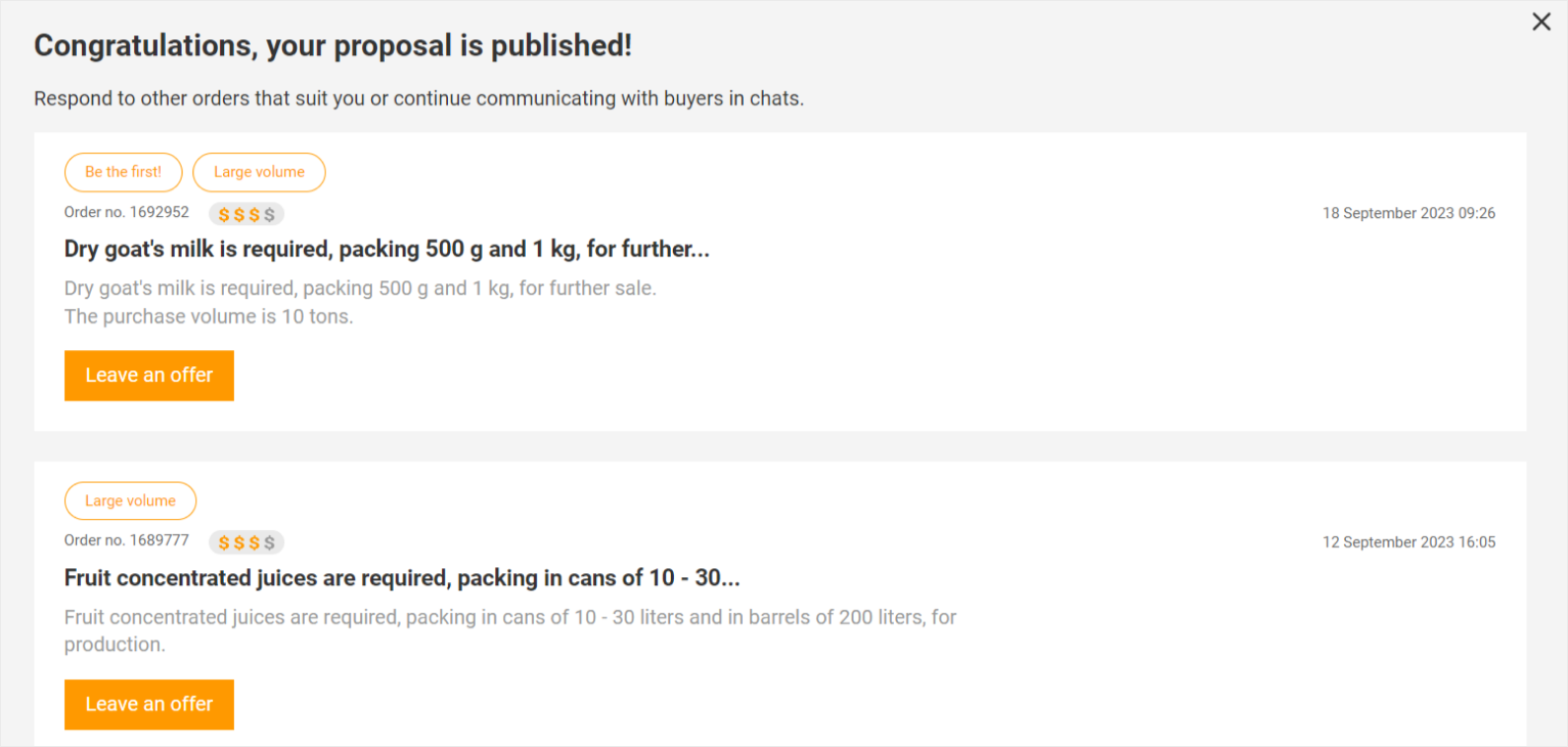Select Large volume tag on fruit juices order
1568x747 pixels.
tap(130, 500)
